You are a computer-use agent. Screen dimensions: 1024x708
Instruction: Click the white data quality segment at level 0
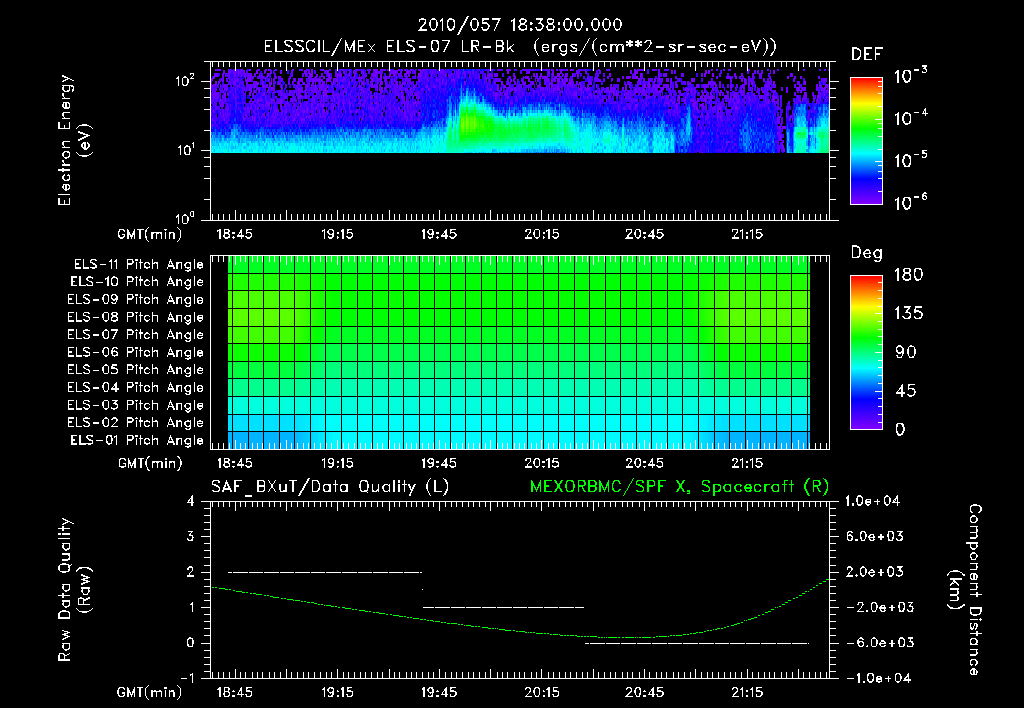coord(697,643)
